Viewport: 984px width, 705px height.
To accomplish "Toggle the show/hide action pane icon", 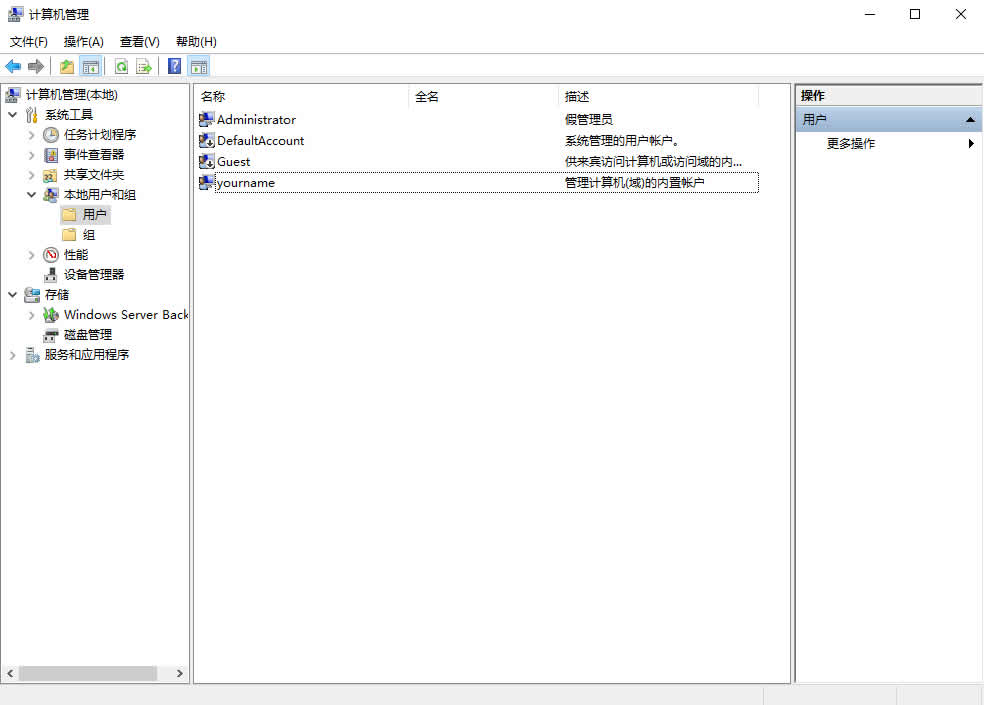I will [x=199, y=66].
